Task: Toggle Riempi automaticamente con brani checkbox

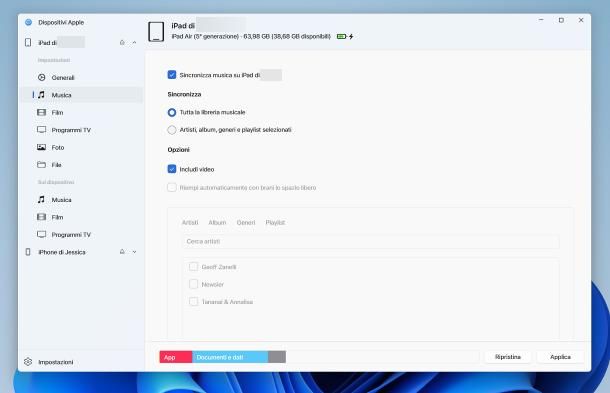Action: (172, 188)
